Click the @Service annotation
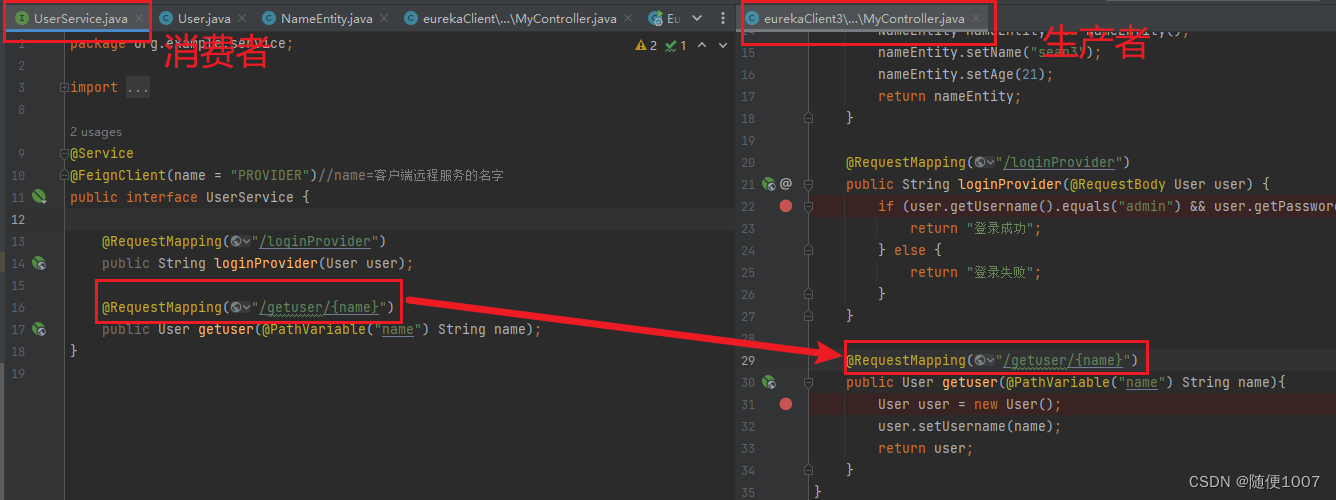This screenshot has width=1336, height=500. tap(102, 154)
